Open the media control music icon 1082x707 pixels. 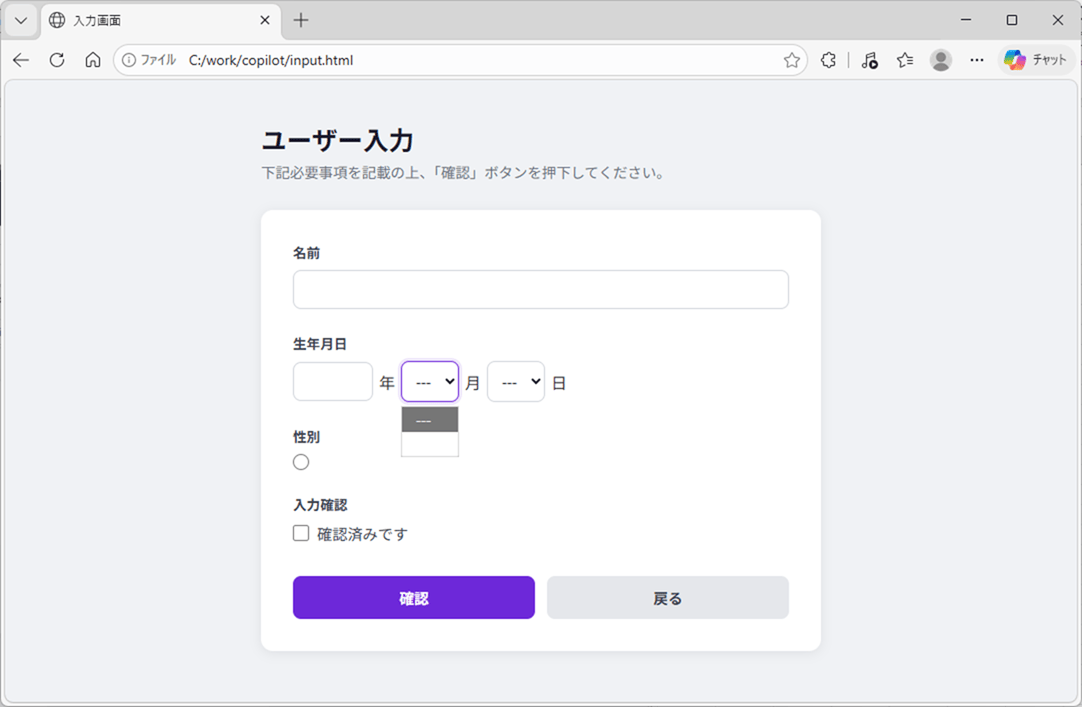(869, 60)
